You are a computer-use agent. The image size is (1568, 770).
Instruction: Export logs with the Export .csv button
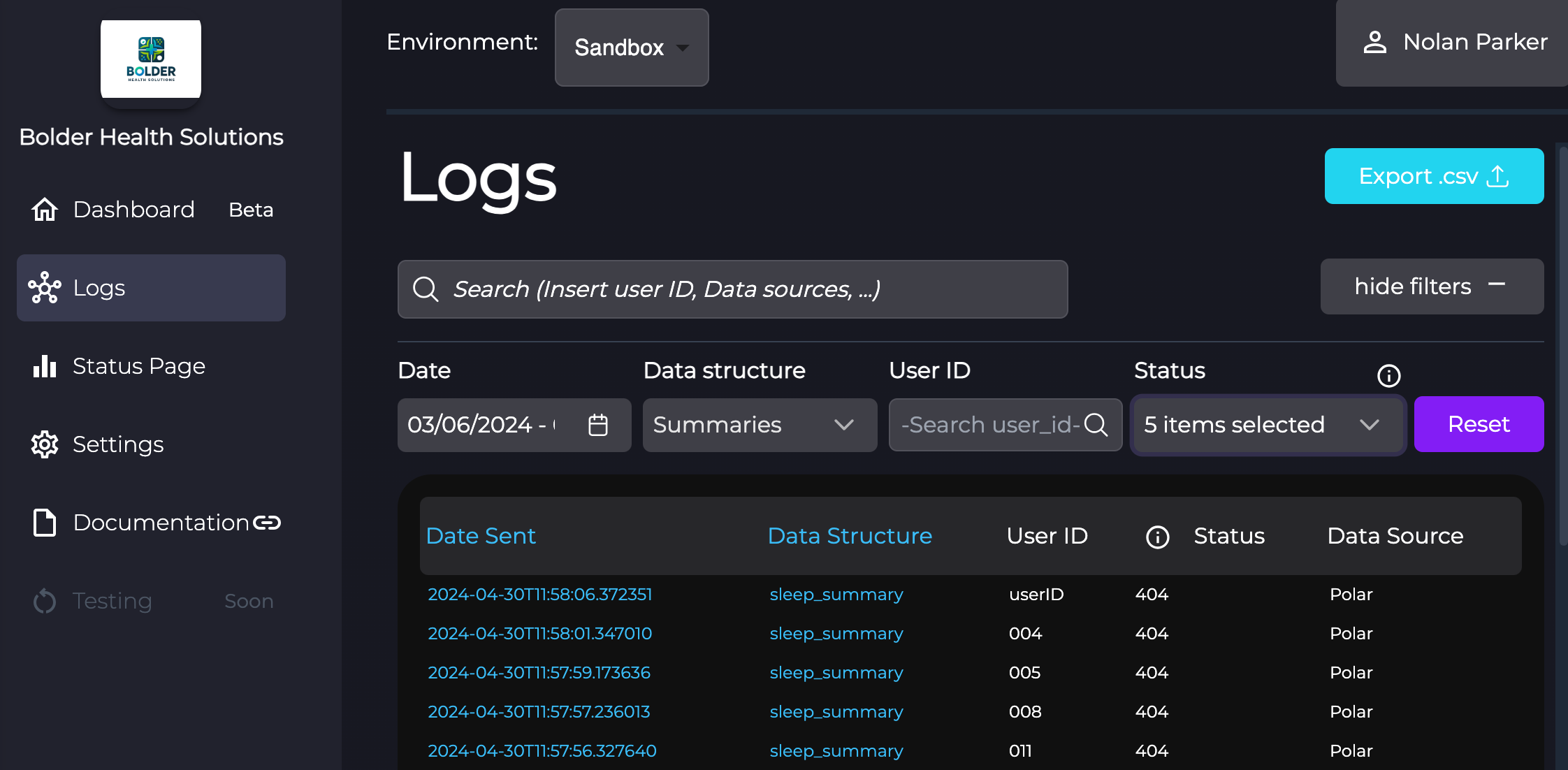coord(1434,176)
